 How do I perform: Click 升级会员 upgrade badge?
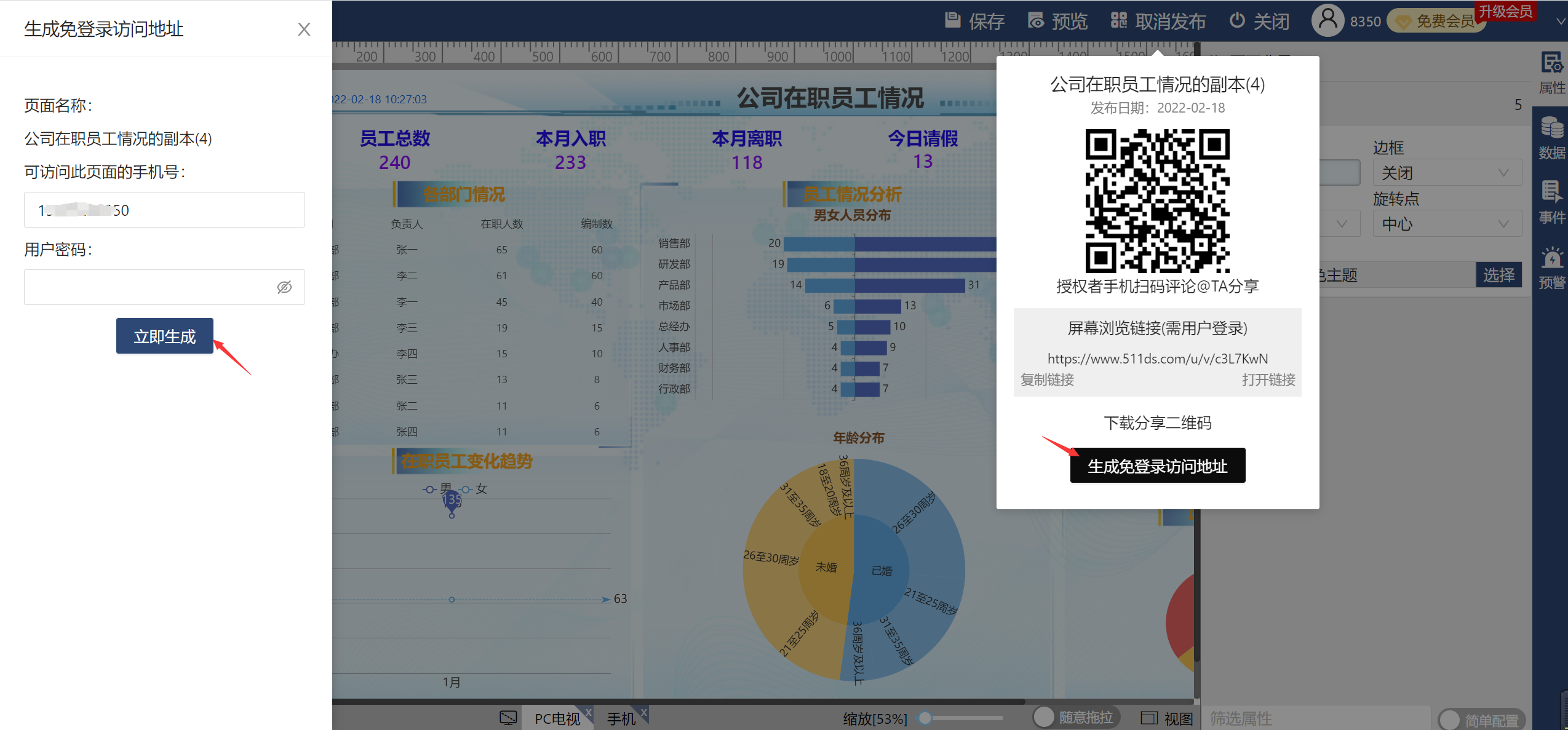click(1505, 11)
